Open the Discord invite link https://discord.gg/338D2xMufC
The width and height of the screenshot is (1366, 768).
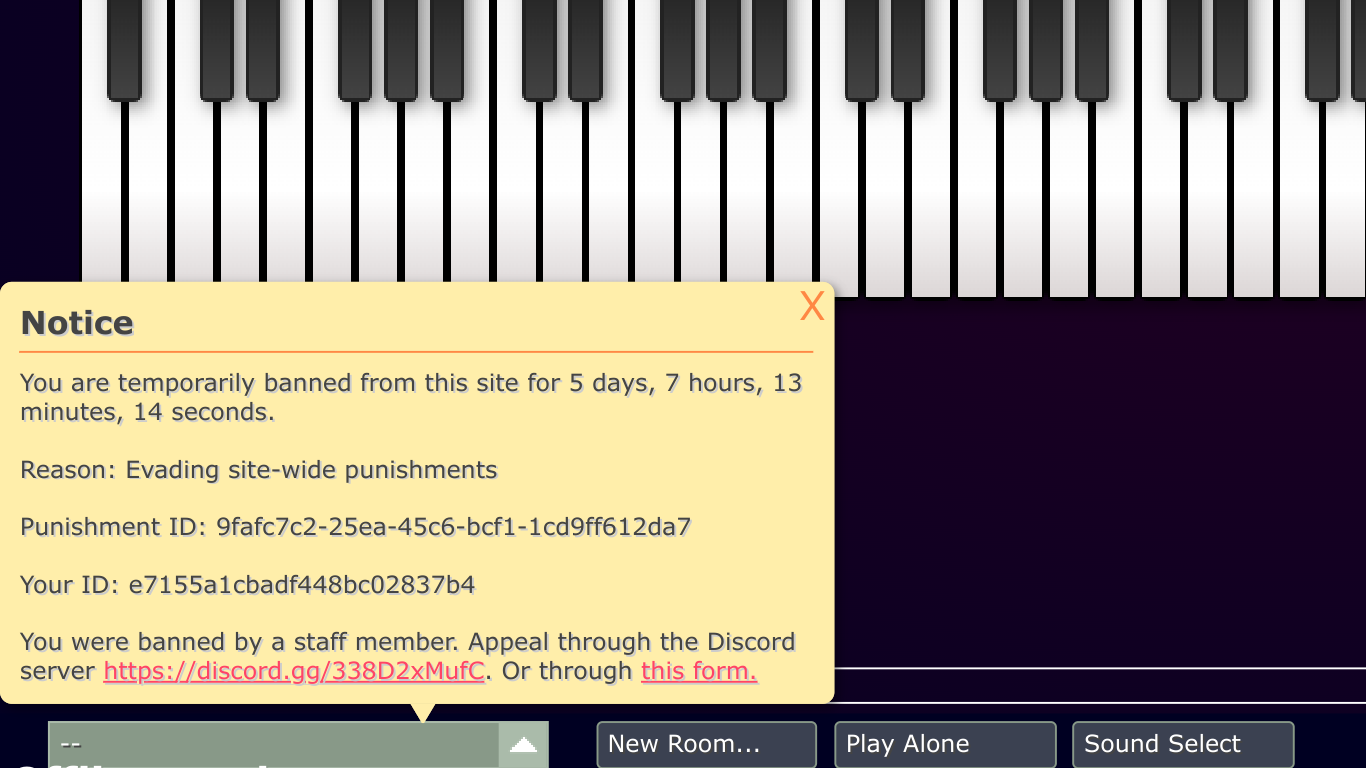pos(294,671)
